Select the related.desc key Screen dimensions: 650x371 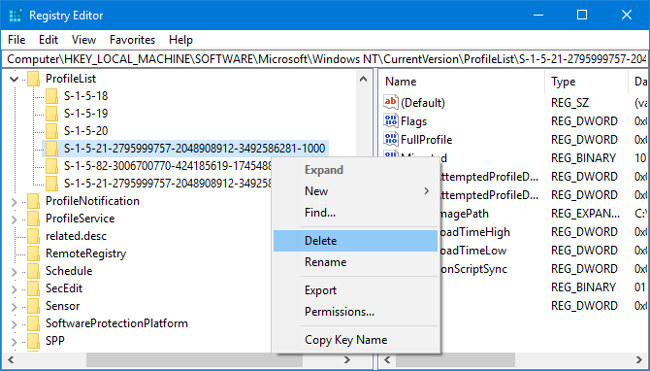point(76,236)
